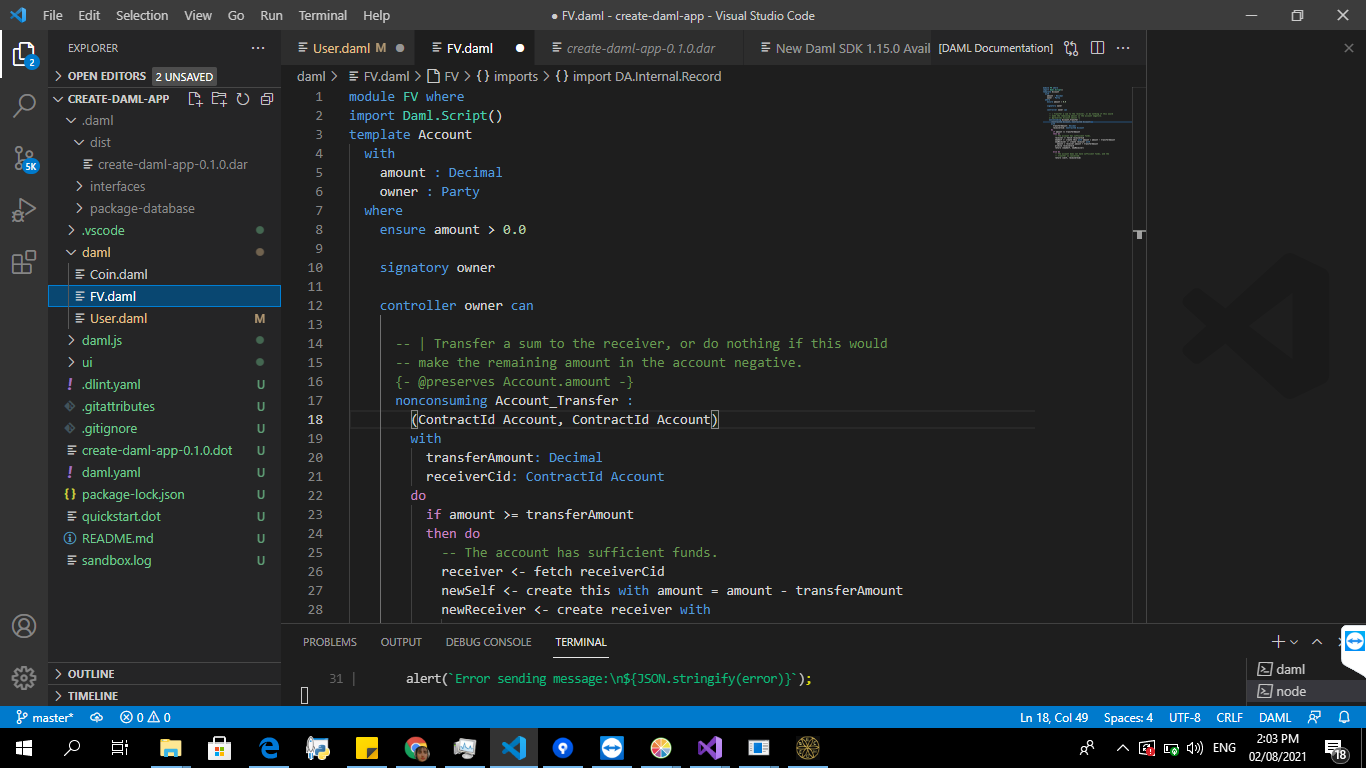Expand the interfaces folder
Viewport: 1366px width, 768px height.
[x=117, y=186]
